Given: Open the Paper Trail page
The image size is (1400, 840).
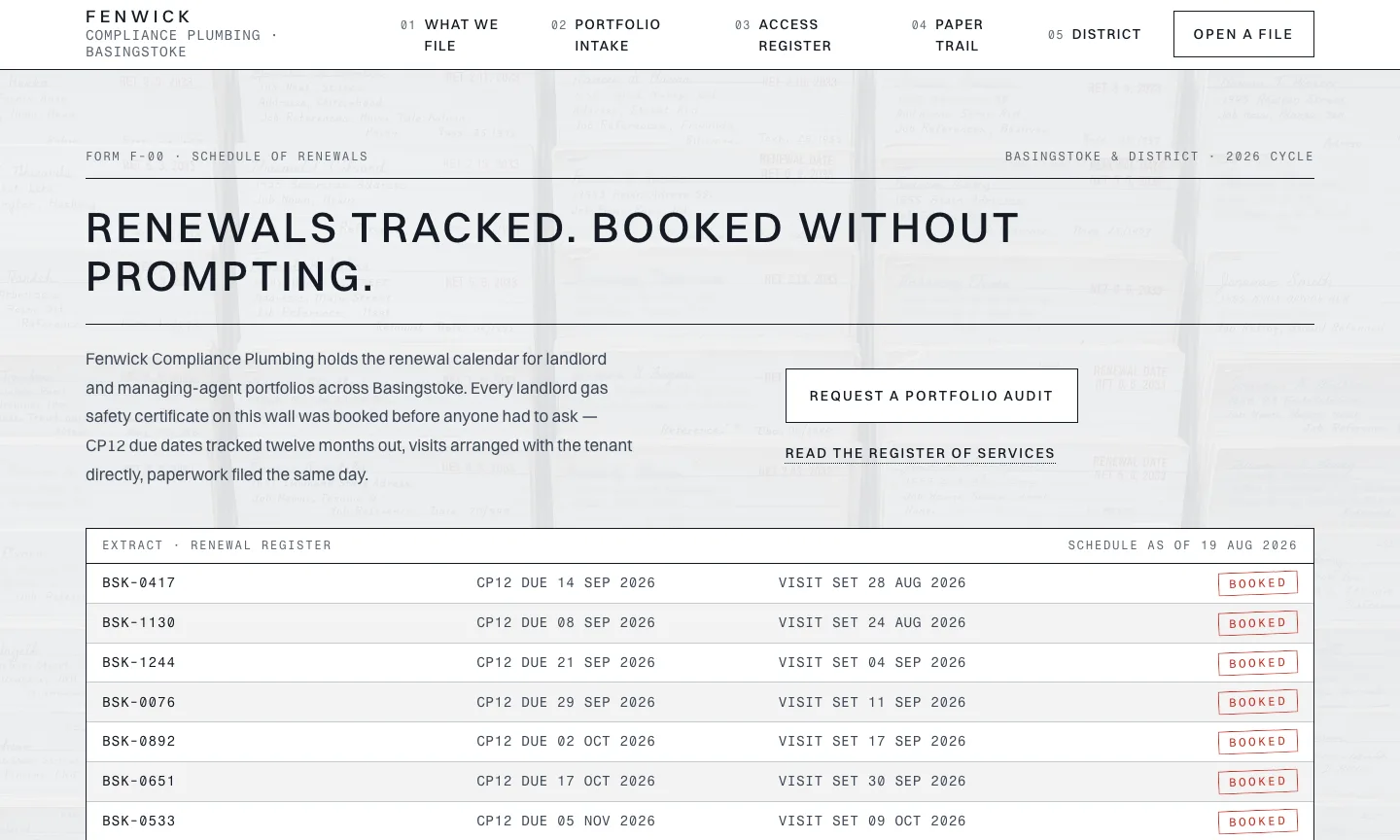Looking at the screenshot, I should click(948, 35).
